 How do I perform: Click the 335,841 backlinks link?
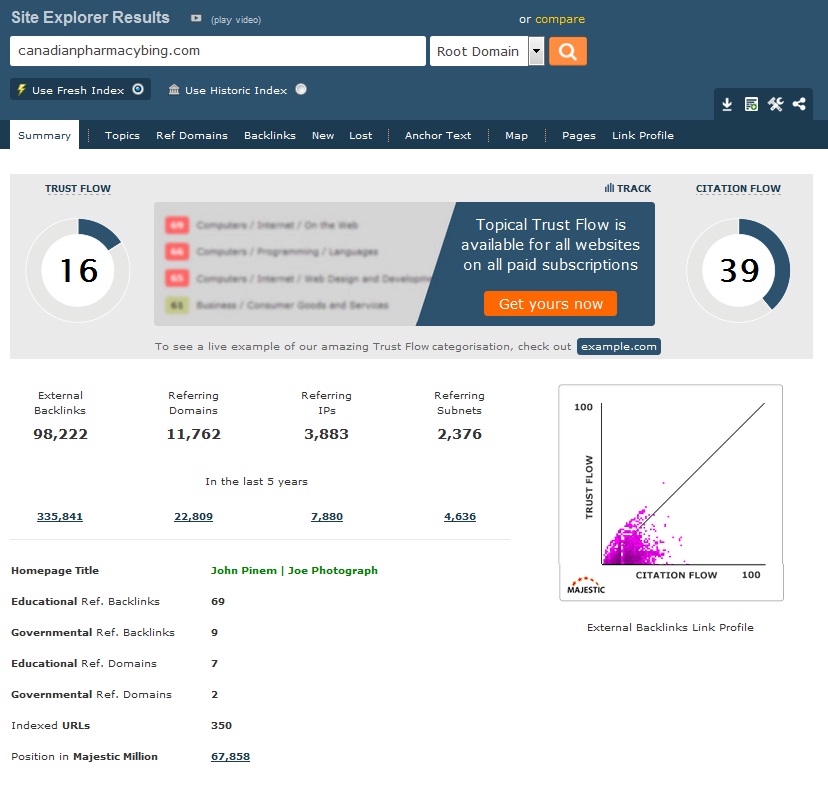[x=60, y=516]
